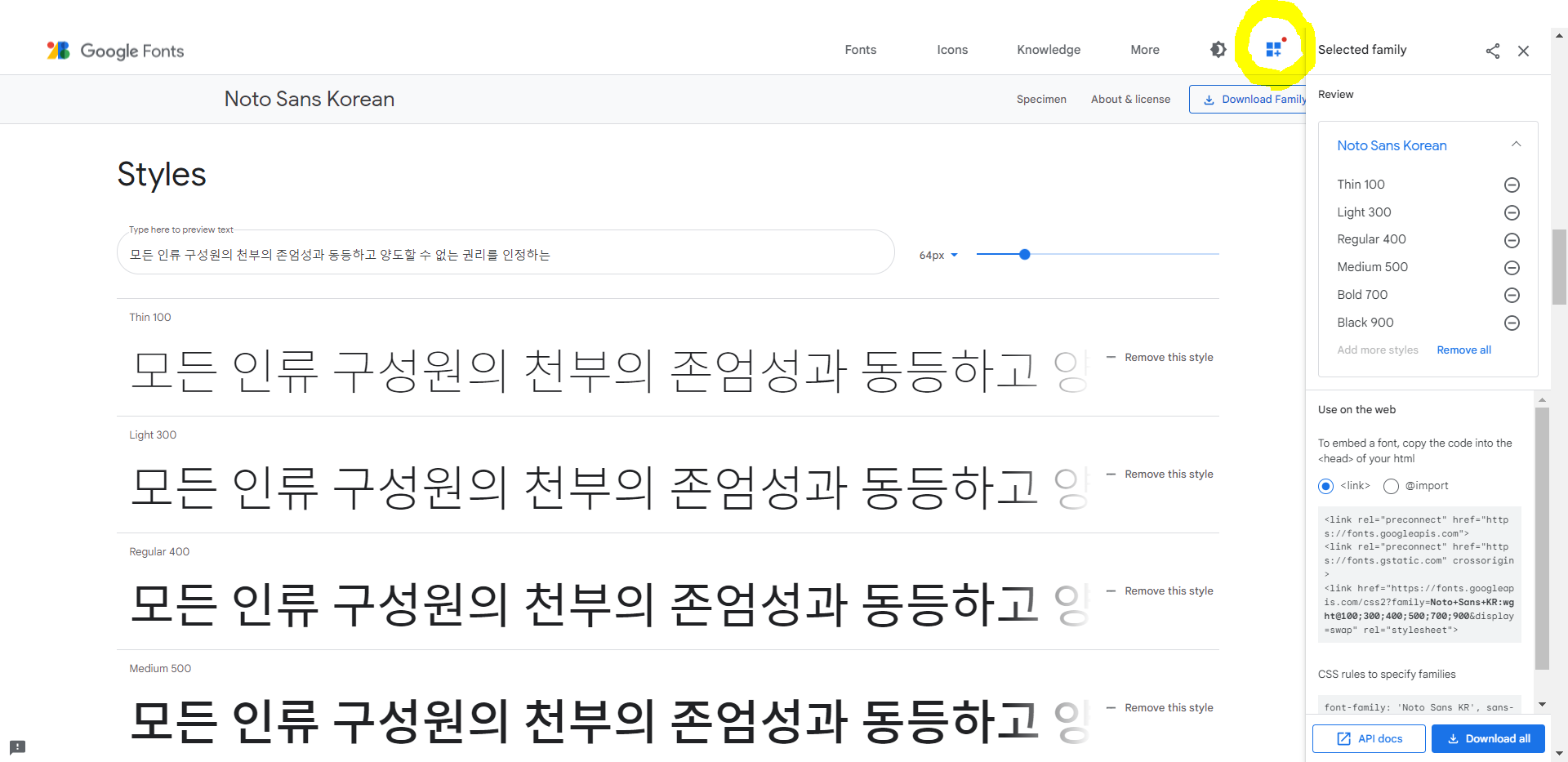Viewport: 1568px width, 762px height.
Task: Collapse the Noto Sans Korean family section
Action: (x=1516, y=145)
